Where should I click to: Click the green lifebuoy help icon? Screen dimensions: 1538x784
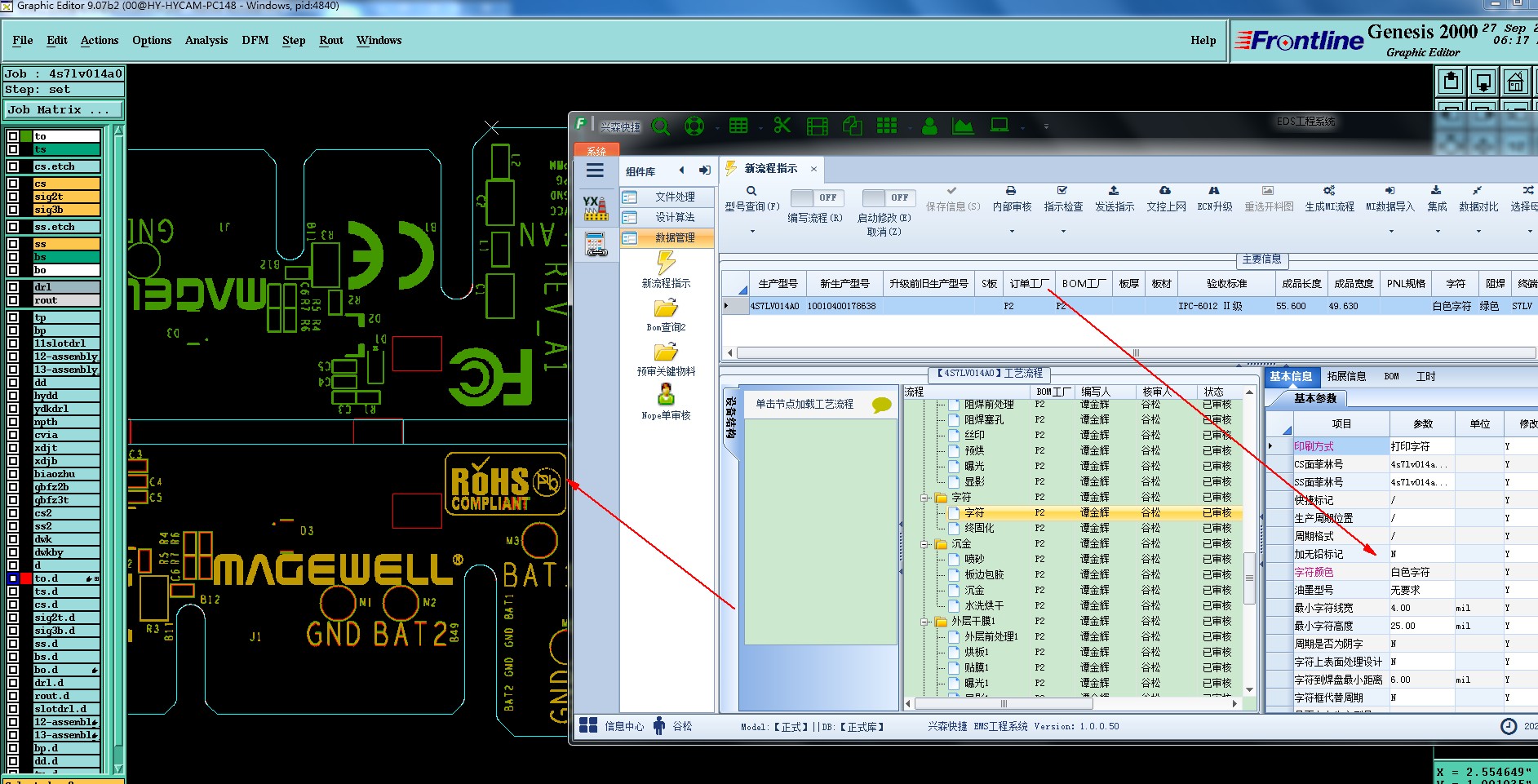694,126
